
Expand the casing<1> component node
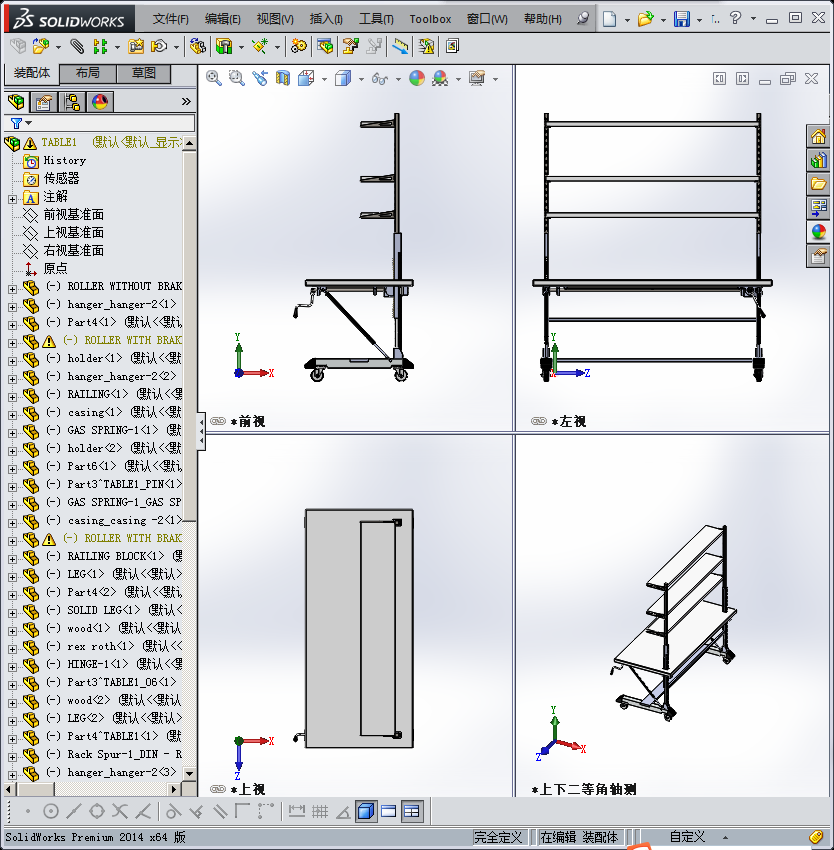click(x=12, y=415)
